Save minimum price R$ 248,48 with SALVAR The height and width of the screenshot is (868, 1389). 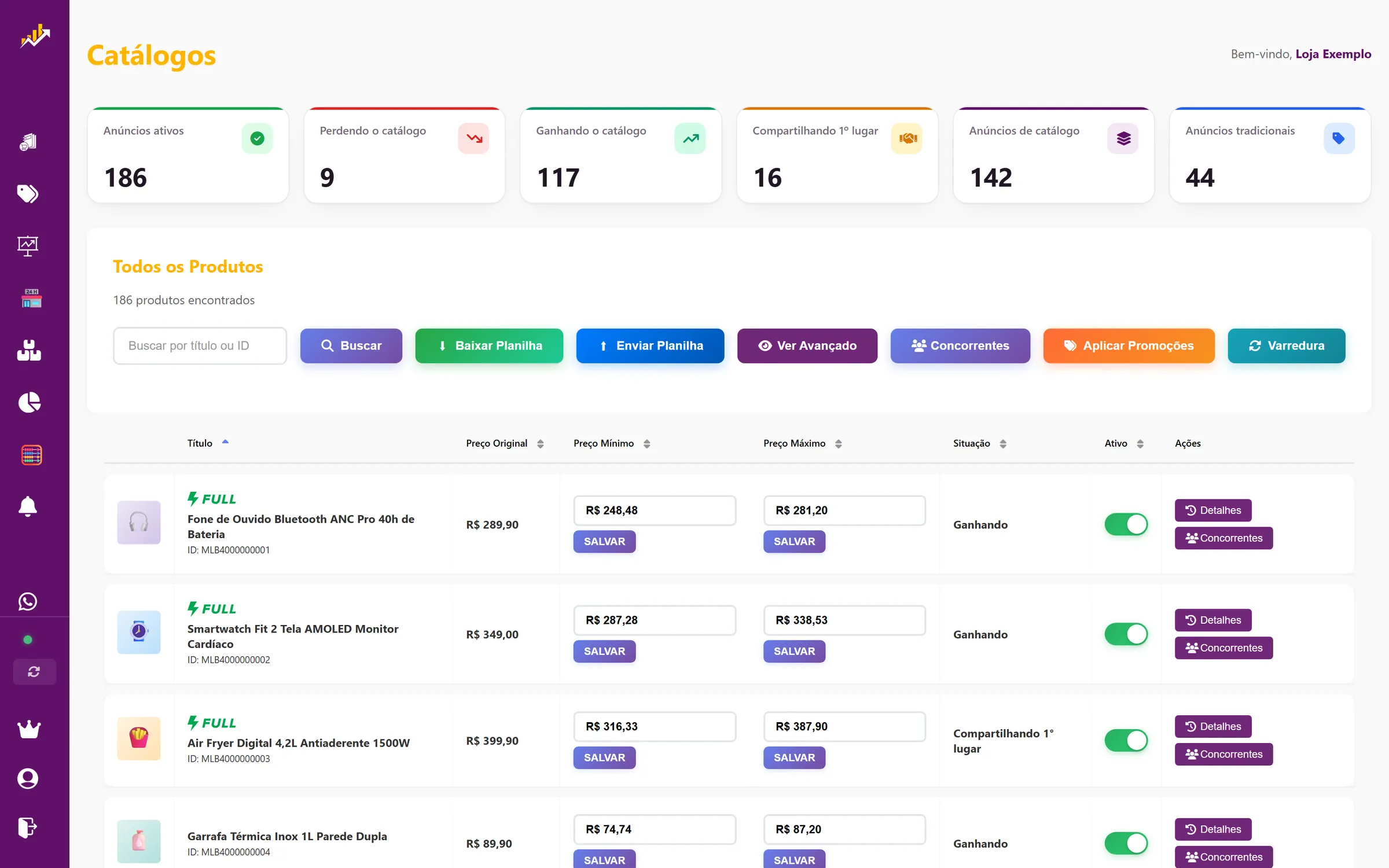click(604, 542)
